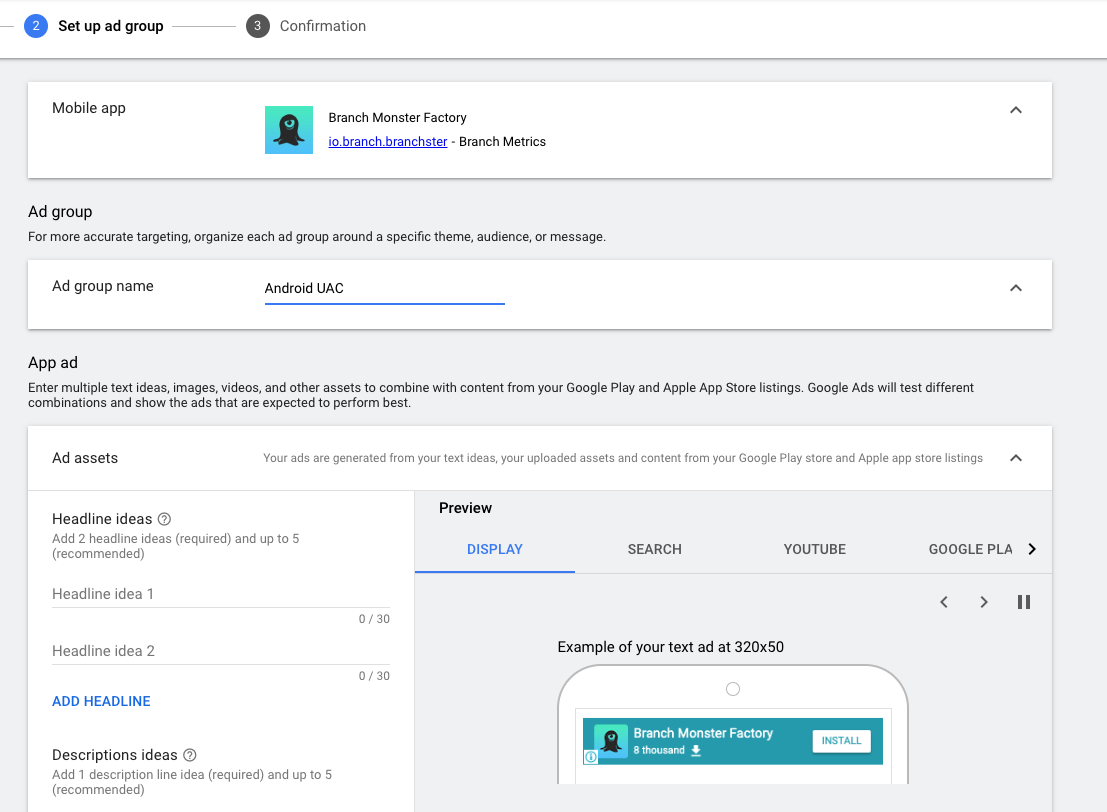
Task: Click the 8 thousand downloads text
Action: [659, 750]
